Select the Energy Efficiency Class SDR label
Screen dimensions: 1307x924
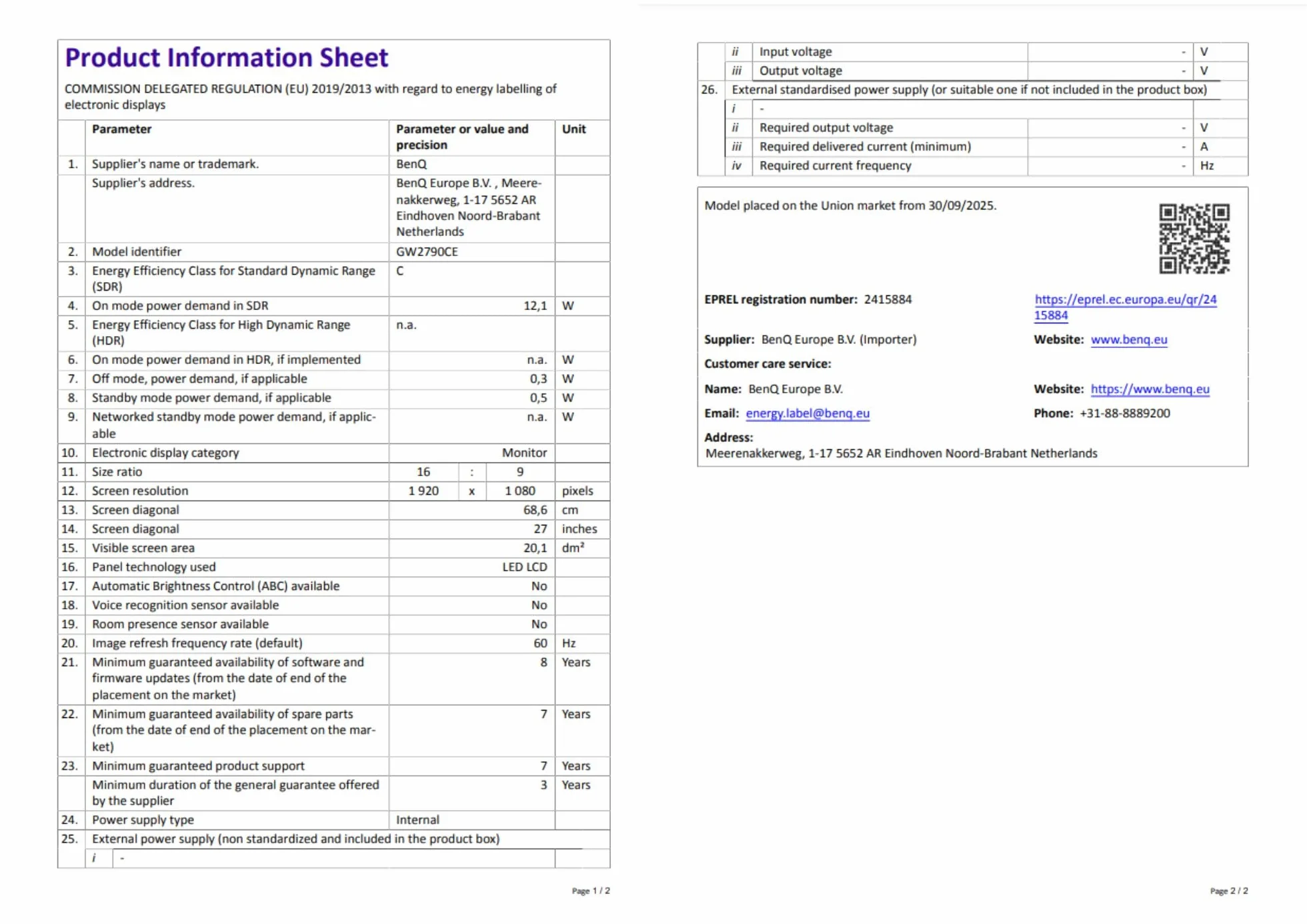[x=233, y=279]
